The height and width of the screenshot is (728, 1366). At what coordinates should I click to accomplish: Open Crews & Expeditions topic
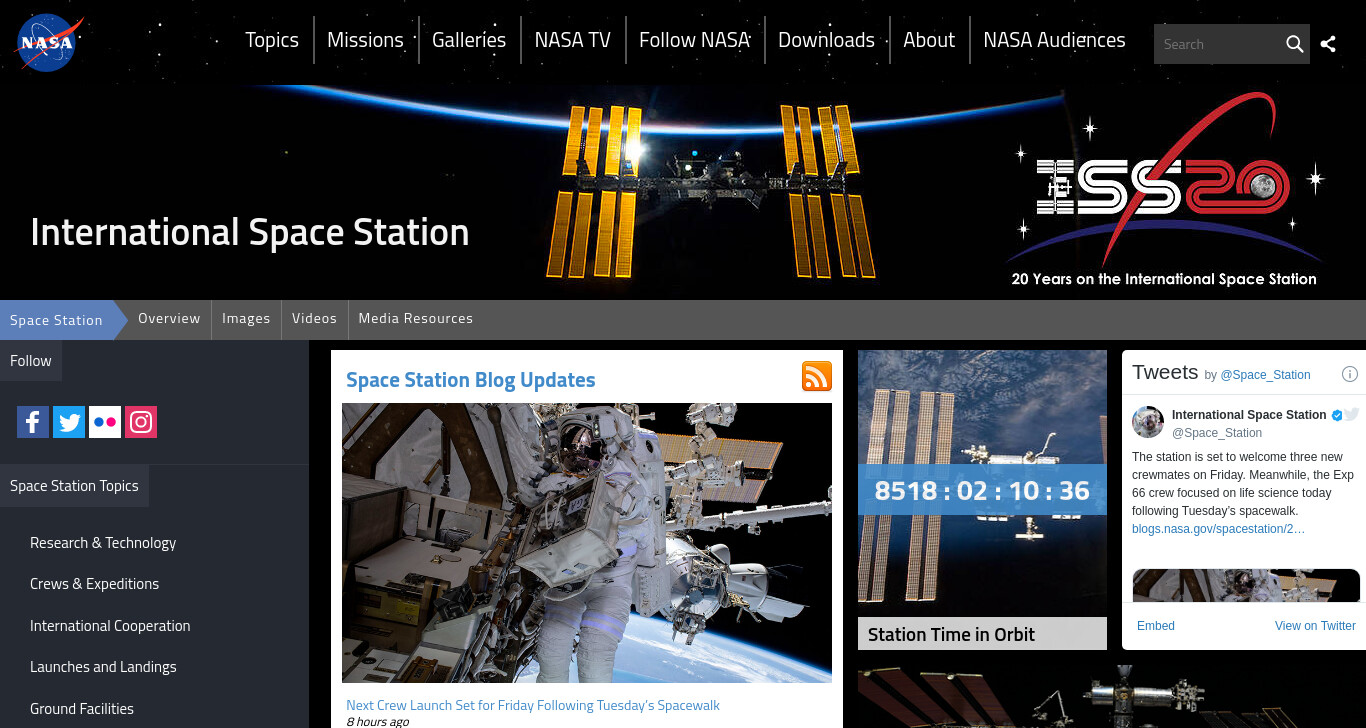point(94,584)
